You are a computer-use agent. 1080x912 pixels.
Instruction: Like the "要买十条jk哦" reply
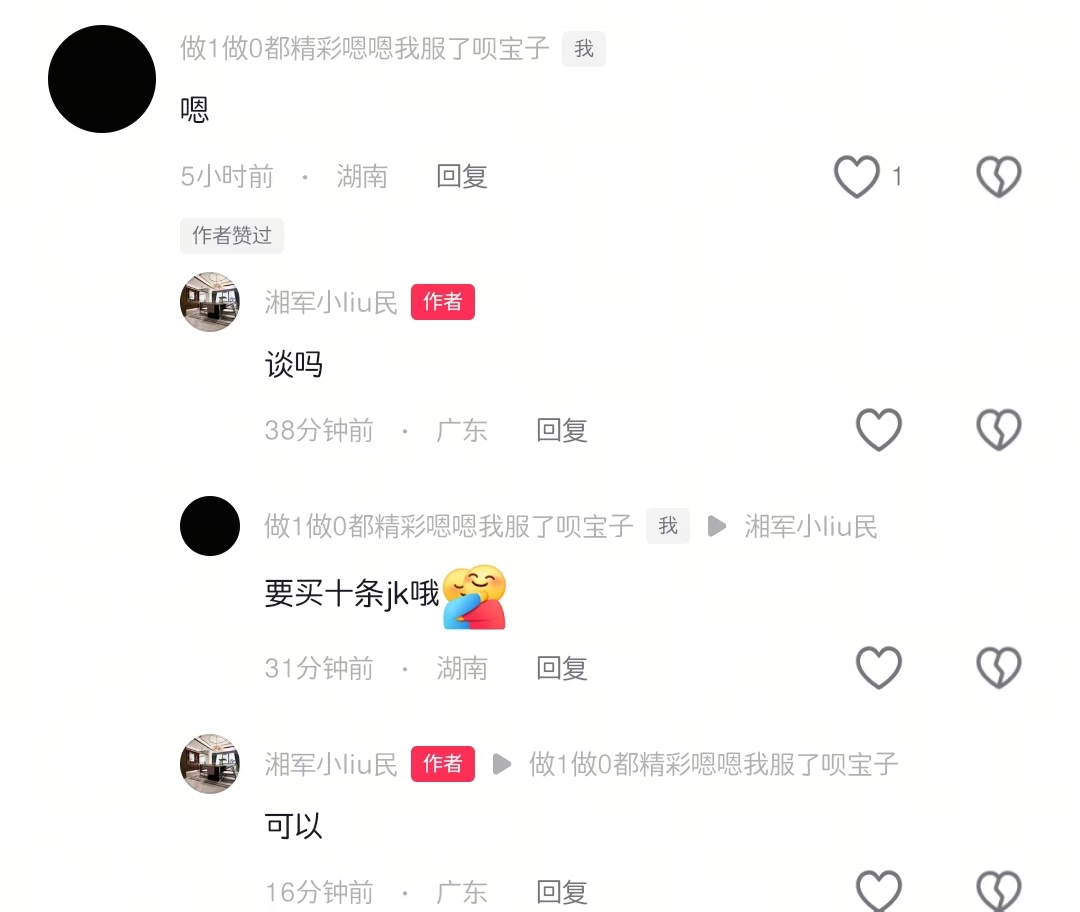(x=878, y=667)
